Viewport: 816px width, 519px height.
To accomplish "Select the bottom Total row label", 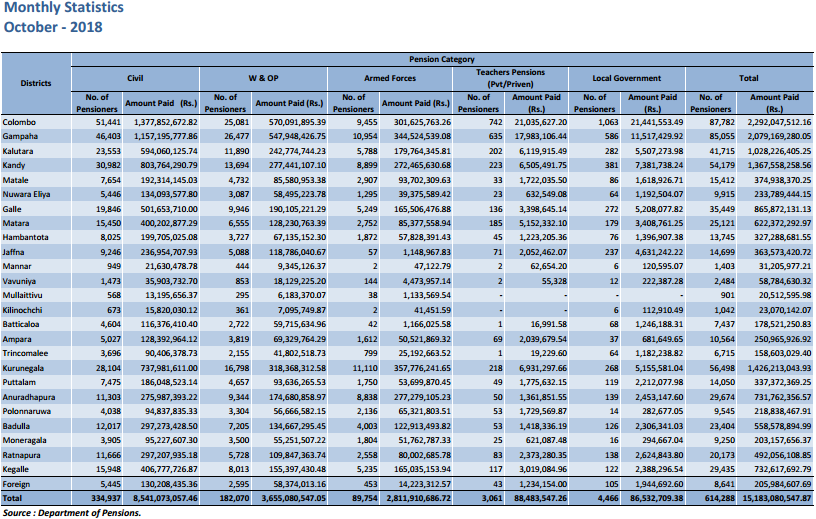I will coord(12,498).
